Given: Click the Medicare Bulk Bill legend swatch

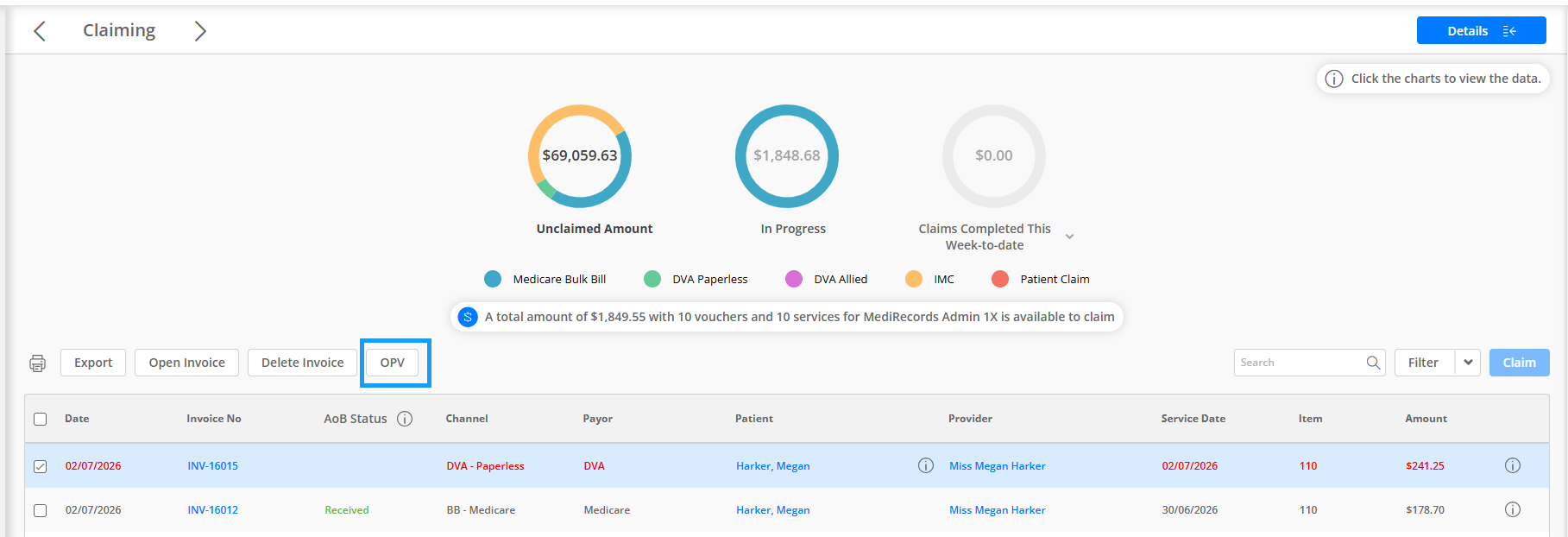Looking at the screenshot, I should coord(493,279).
